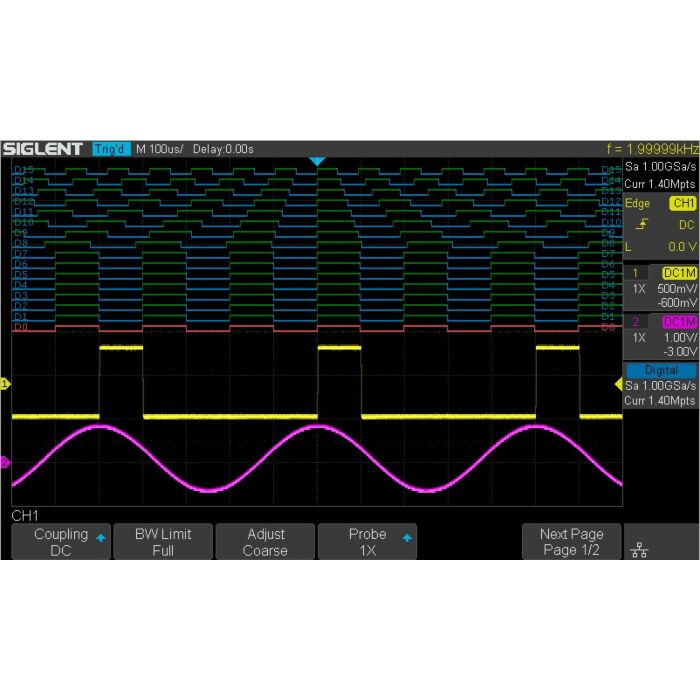Go to Next Page 1/2
This screenshot has height=700, width=700.
click(x=572, y=542)
